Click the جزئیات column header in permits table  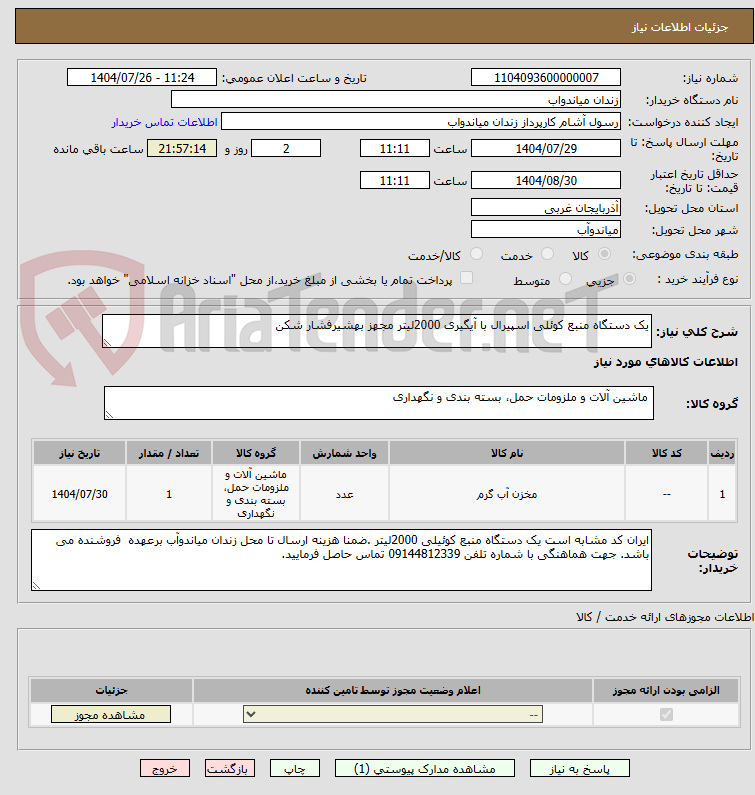point(111,690)
